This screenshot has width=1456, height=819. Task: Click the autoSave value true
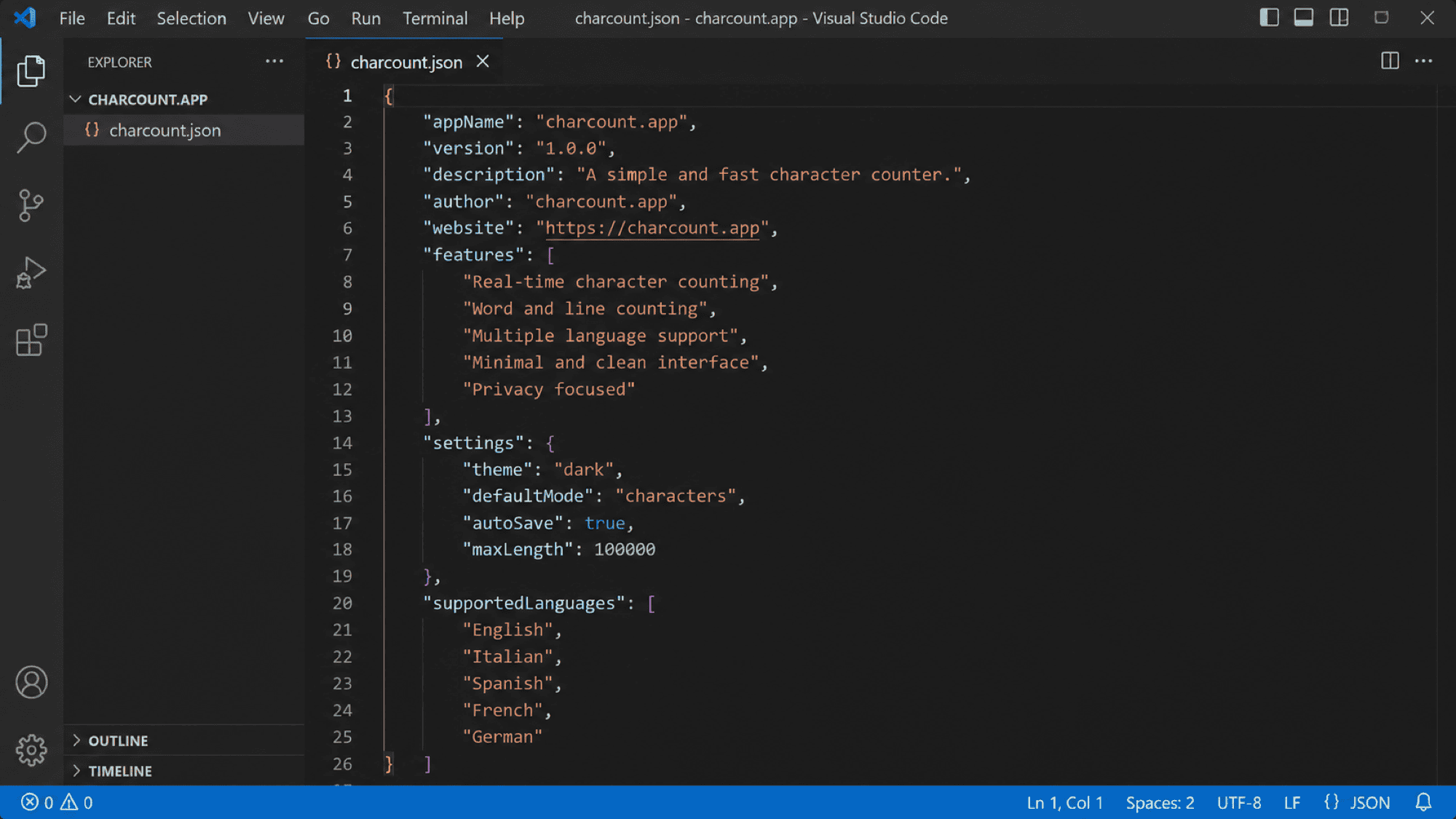point(604,523)
